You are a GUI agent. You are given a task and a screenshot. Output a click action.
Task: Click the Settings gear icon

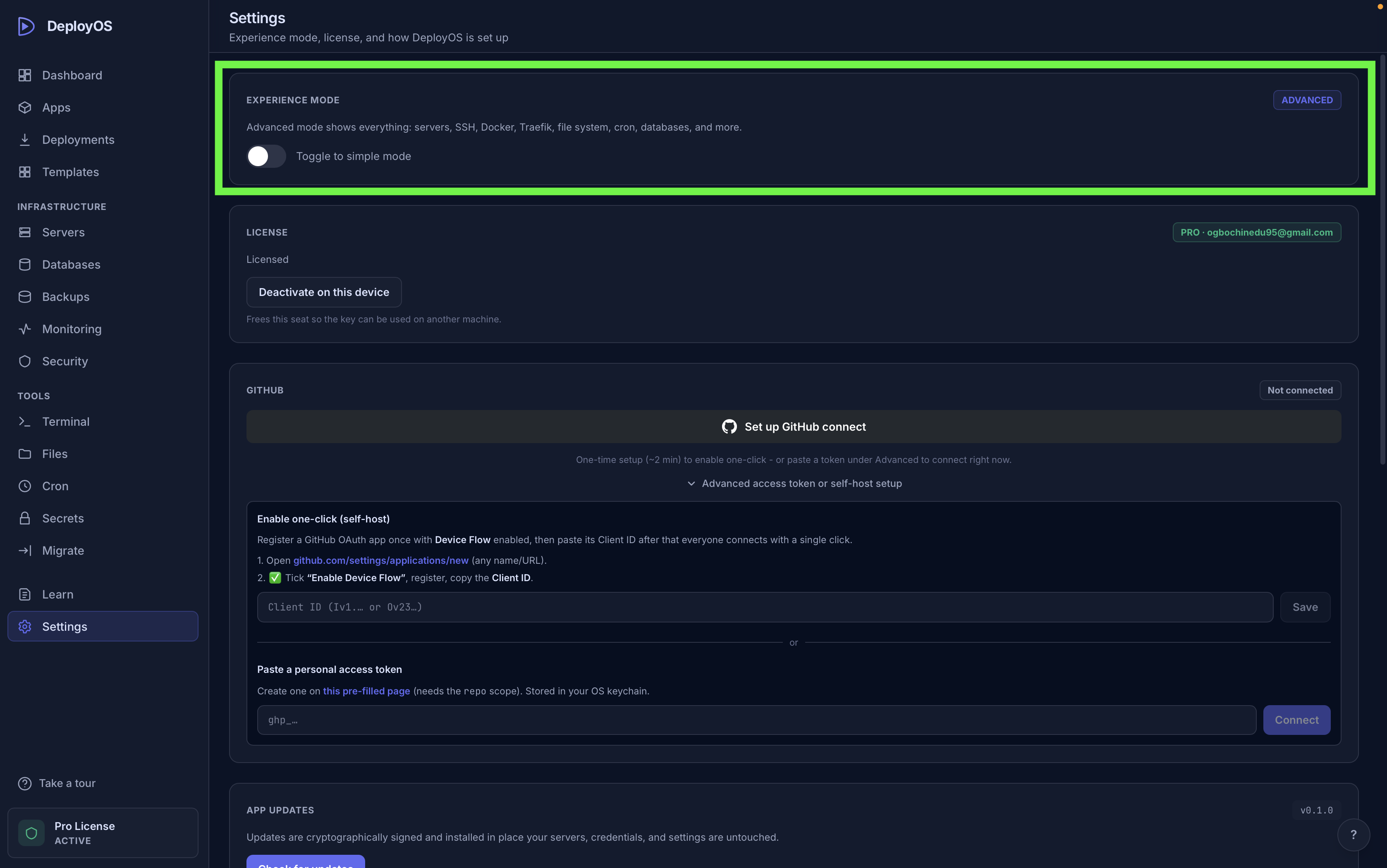25,626
